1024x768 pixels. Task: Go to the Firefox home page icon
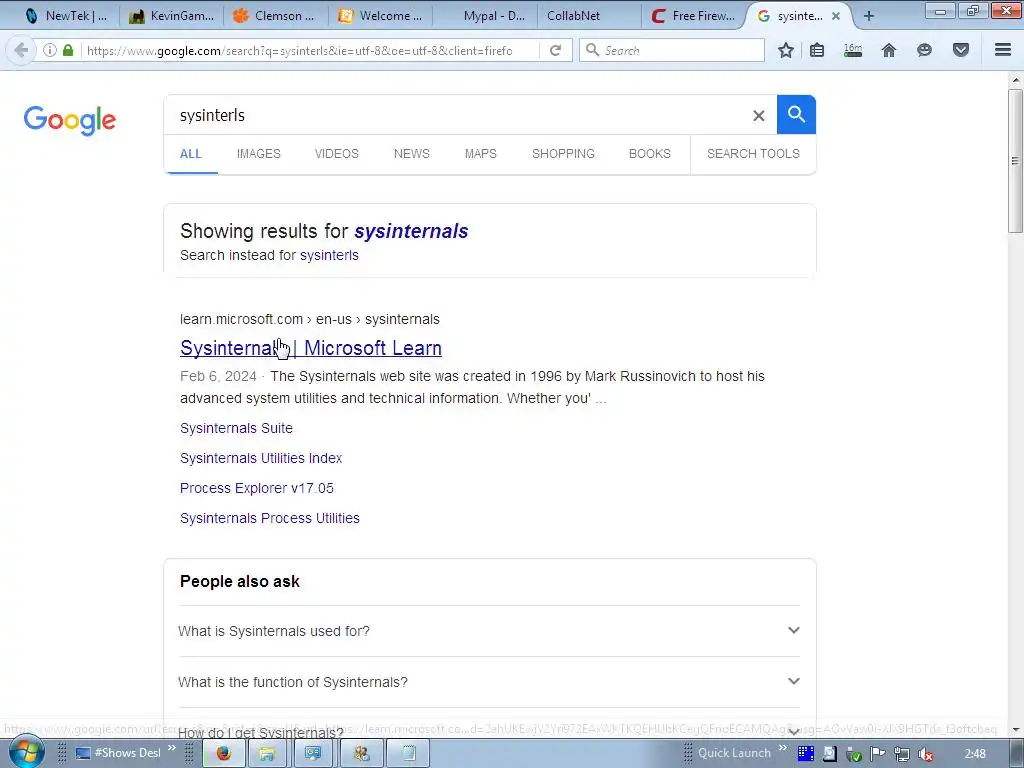pos(889,50)
